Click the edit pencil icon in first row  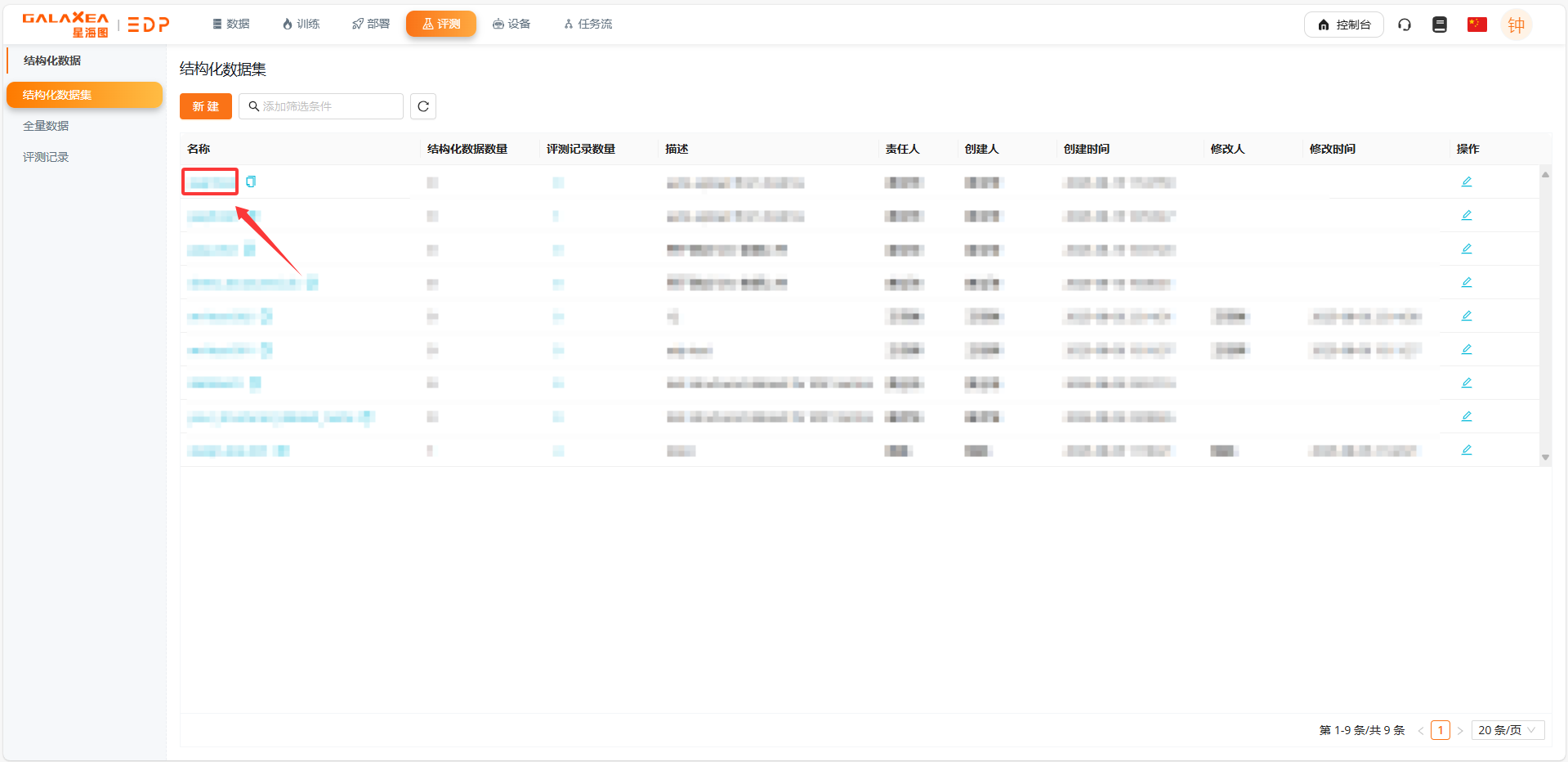(1466, 182)
